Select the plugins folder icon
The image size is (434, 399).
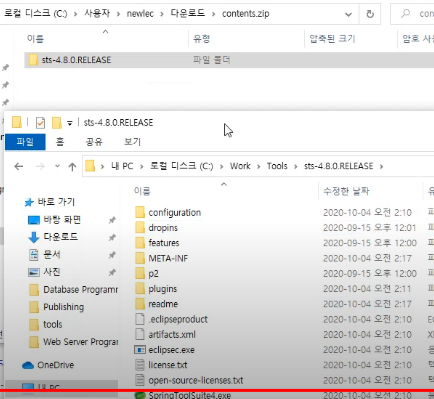pyautogui.click(x=140, y=289)
